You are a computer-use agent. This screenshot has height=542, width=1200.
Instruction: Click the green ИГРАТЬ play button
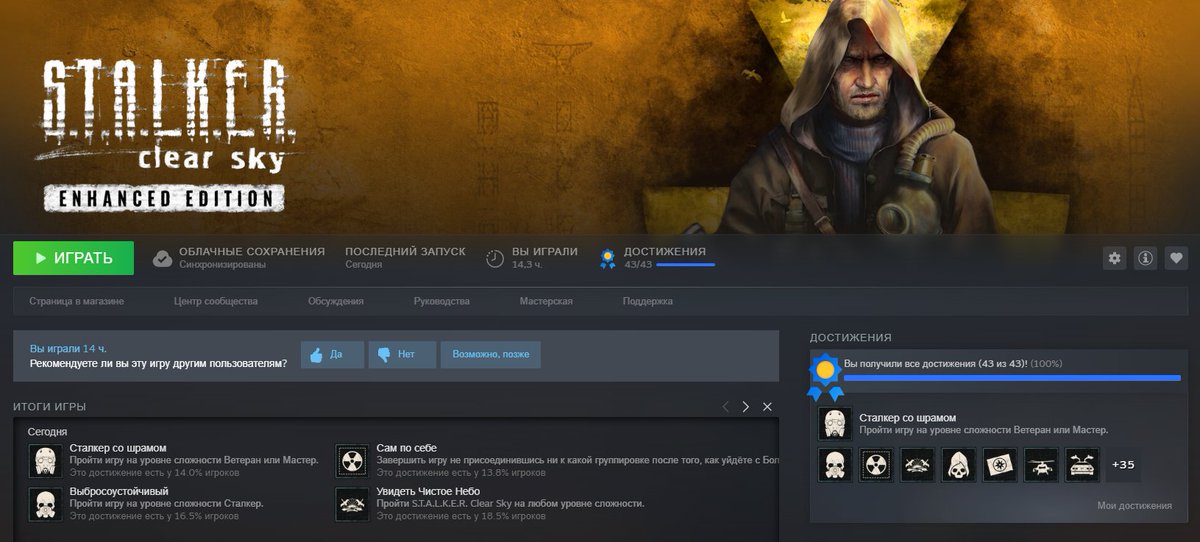(x=74, y=258)
